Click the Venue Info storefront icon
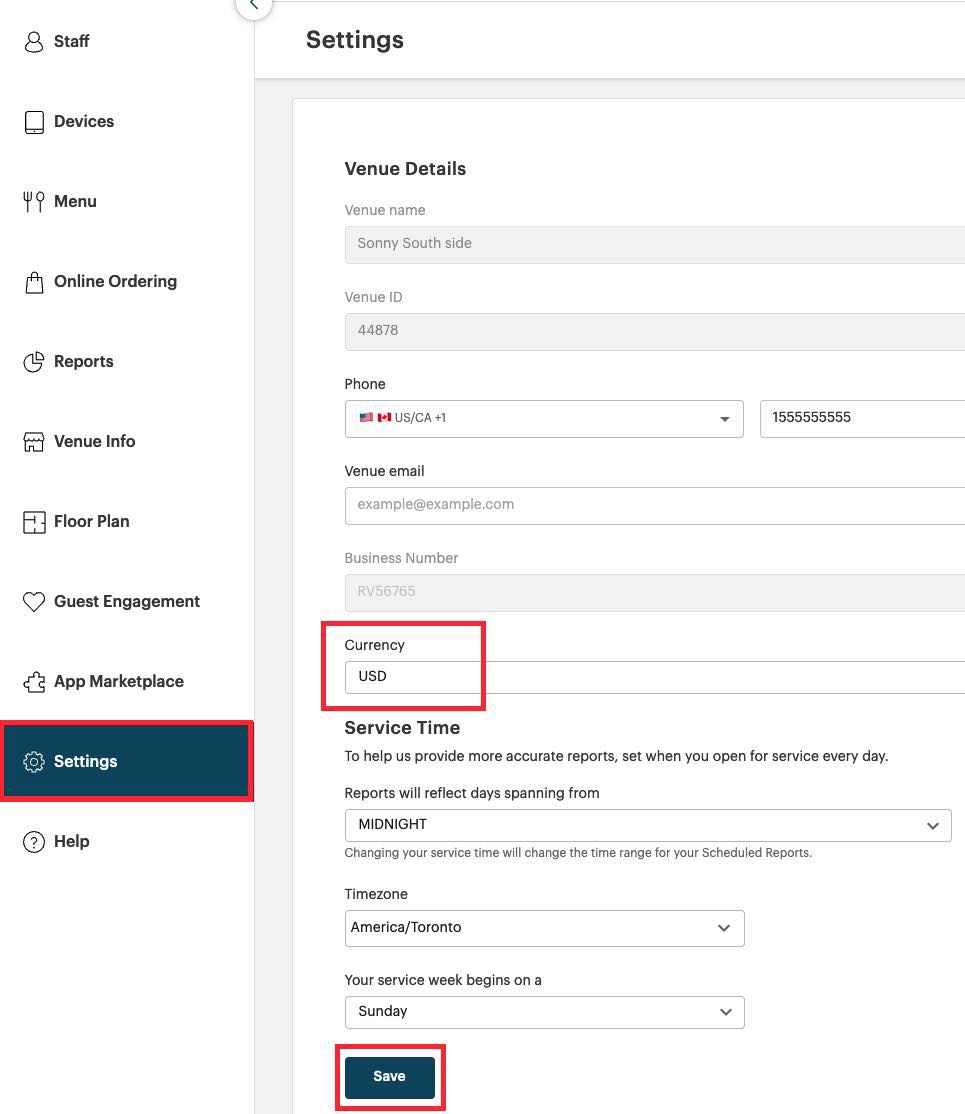The width and height of the screenshot is (965, 1114). tap(35, 441)
